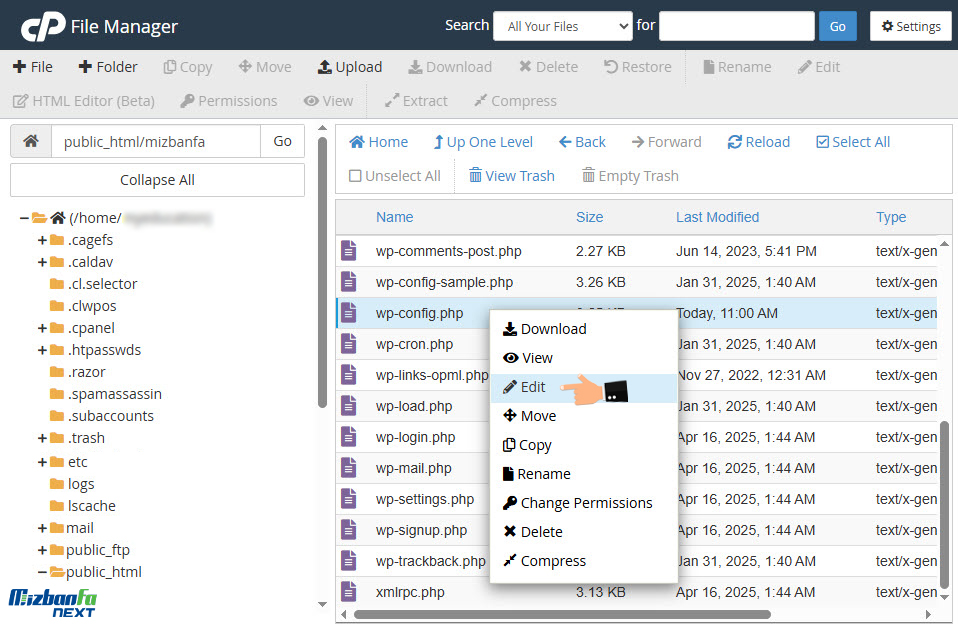Open the All Your Files search dropdown

click(562, 26)
